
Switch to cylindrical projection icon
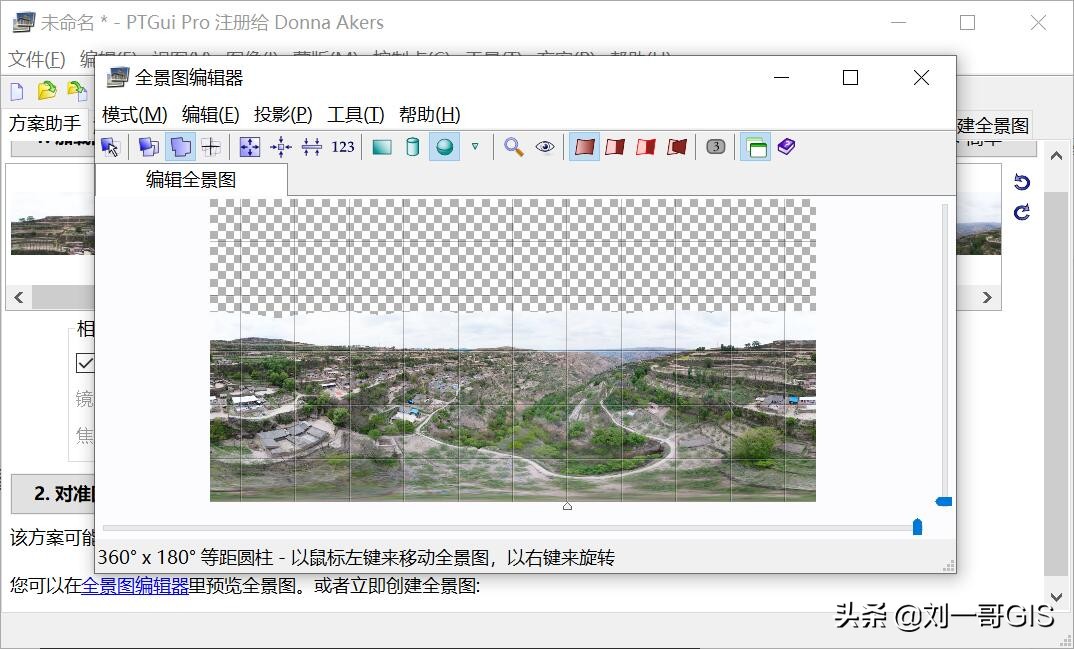[x=412, y=146]
